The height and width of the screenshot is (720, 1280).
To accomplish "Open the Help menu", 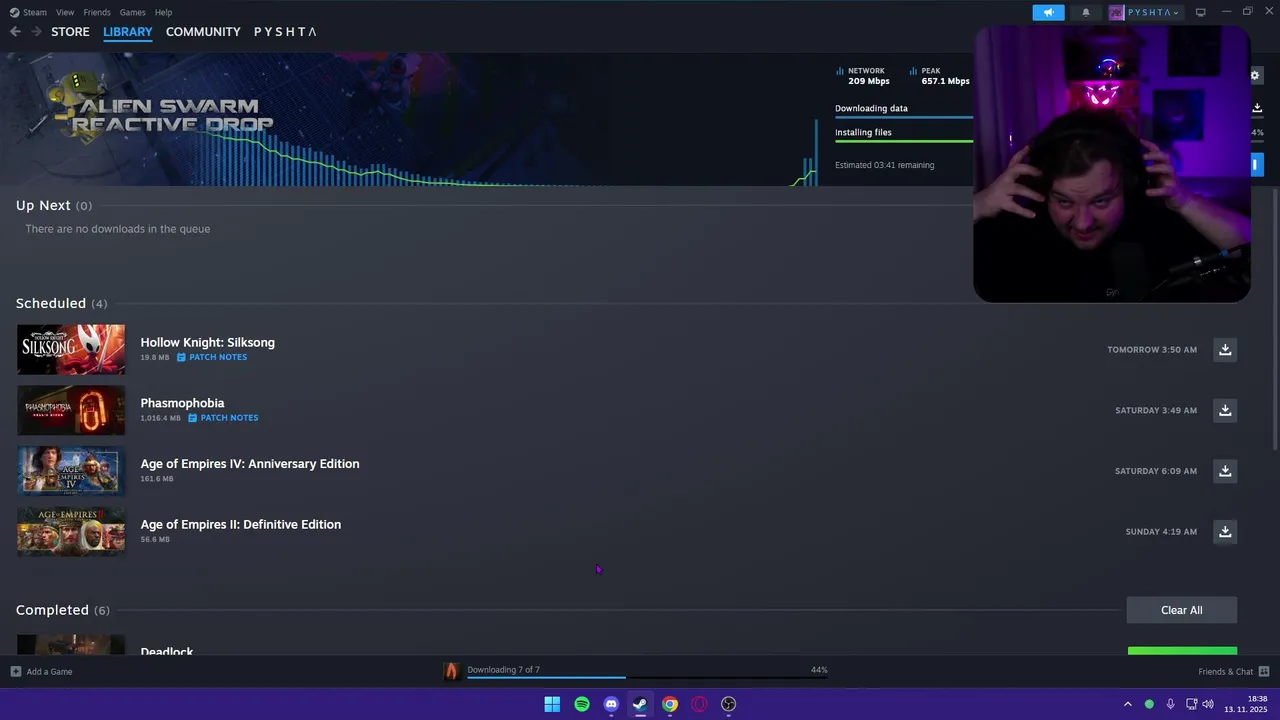I will pos(164,12).
